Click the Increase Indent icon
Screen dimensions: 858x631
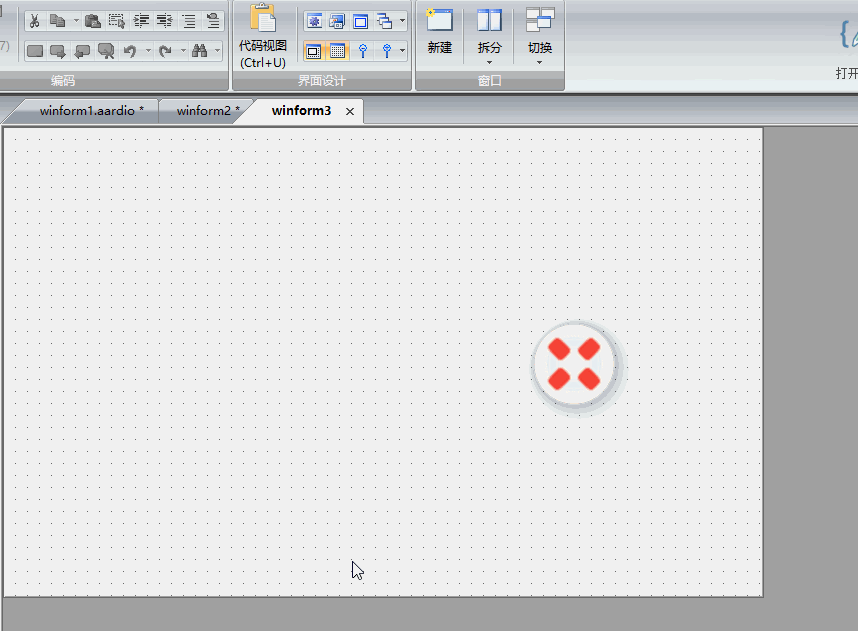(x=141, y=21)
